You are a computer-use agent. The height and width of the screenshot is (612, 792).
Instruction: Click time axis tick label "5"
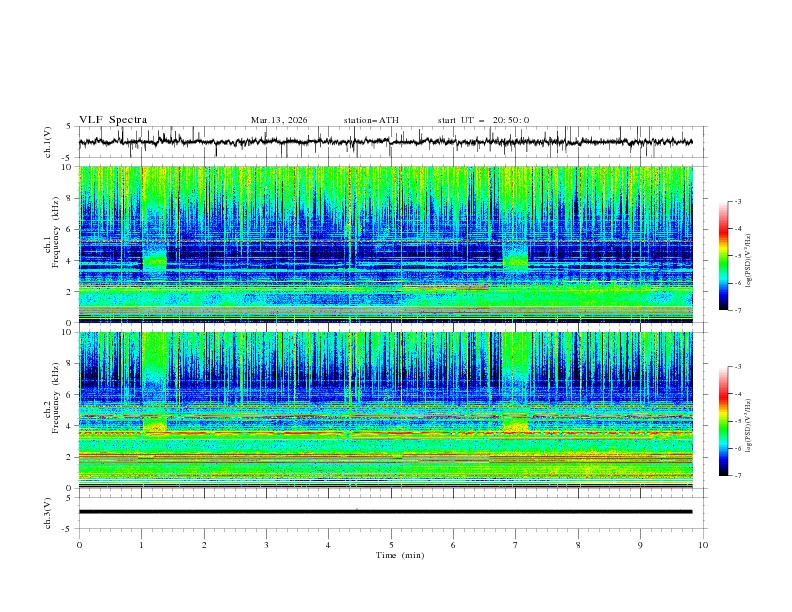click(391, 545)
